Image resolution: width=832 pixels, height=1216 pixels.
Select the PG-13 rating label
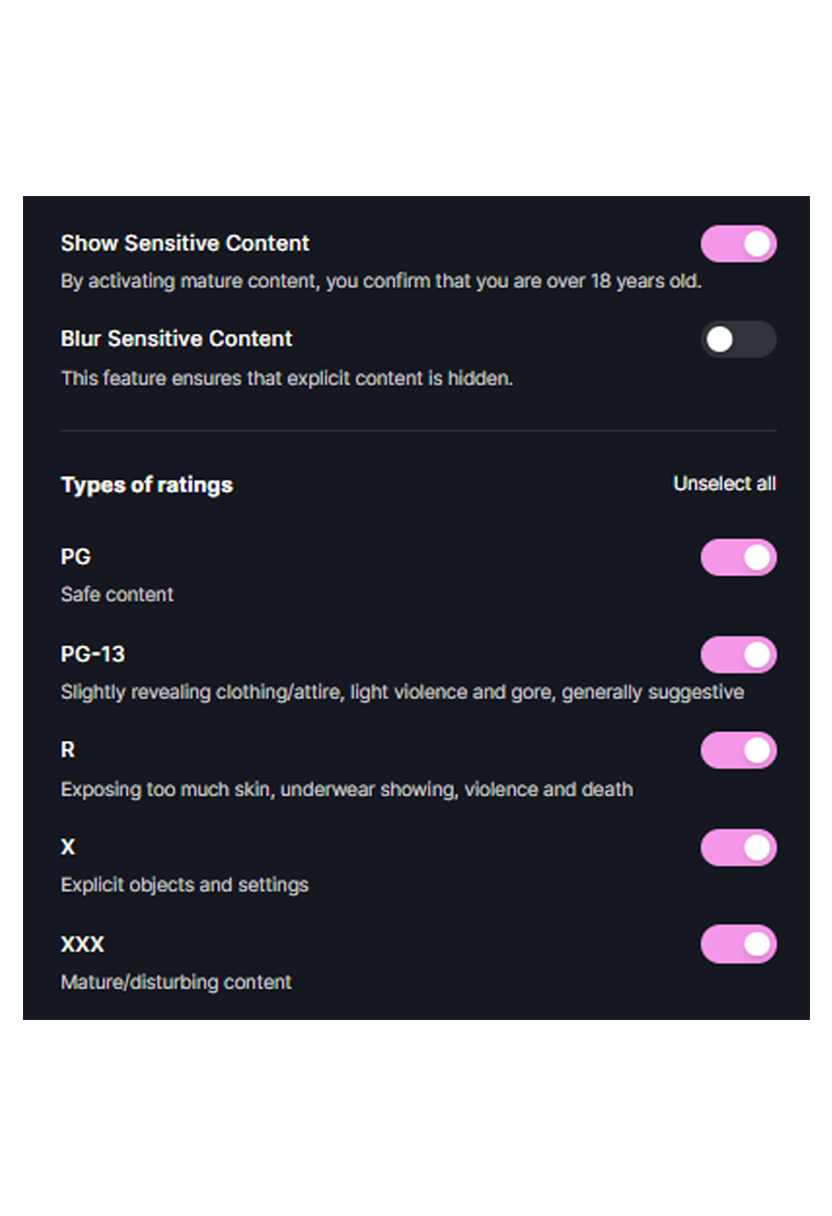click(x=92, y=654)
